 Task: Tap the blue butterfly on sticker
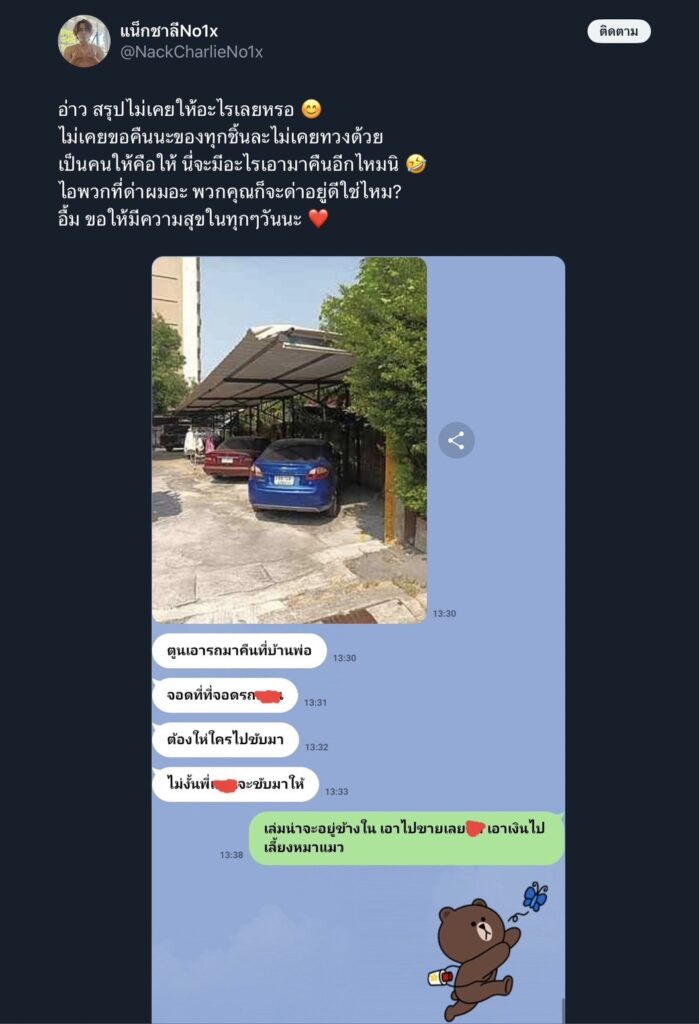[534, 897]
